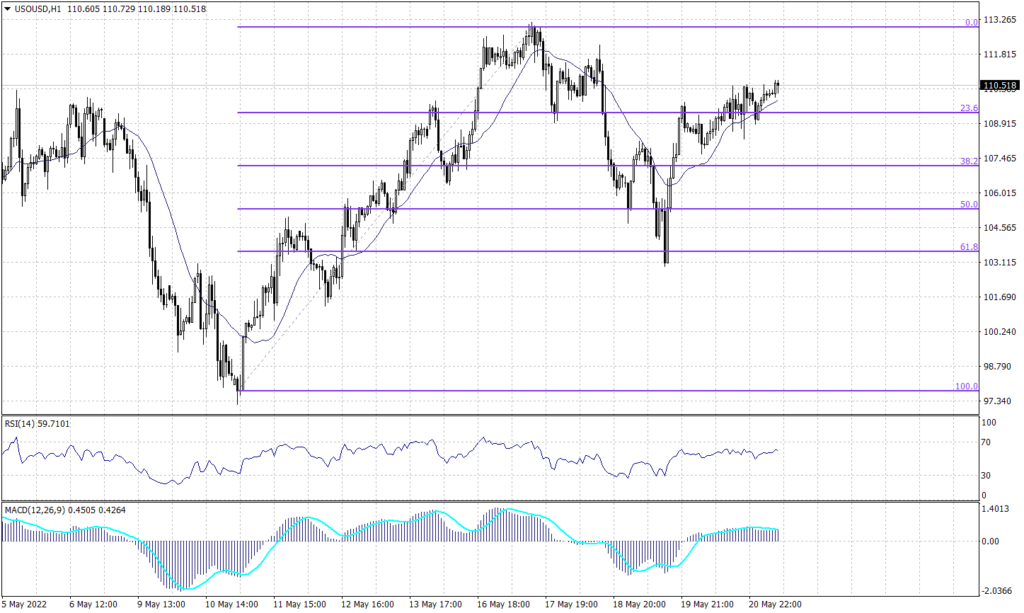The image size is (1024, 613).
Task: Click the 20 May 22:00 timestamp label
Action: [777, 604]
